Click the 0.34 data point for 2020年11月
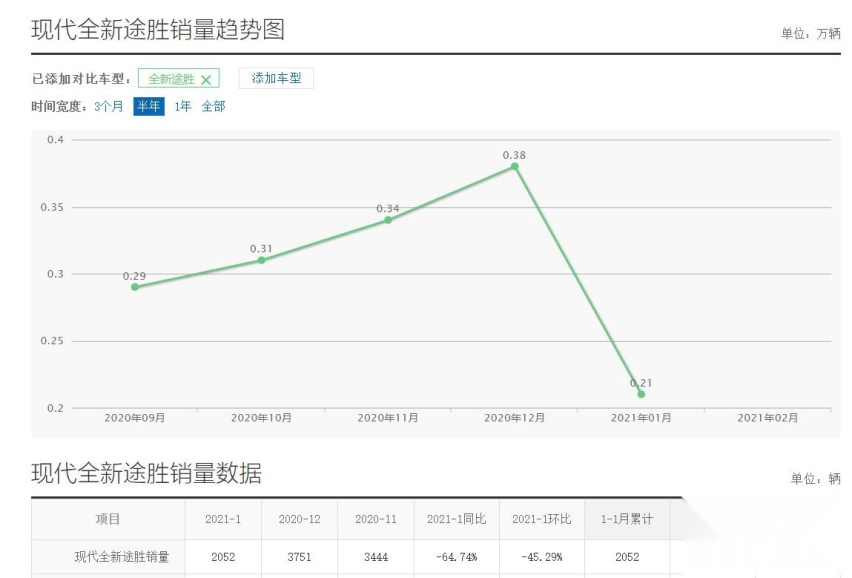852x578 pixels. pos(388,220)
